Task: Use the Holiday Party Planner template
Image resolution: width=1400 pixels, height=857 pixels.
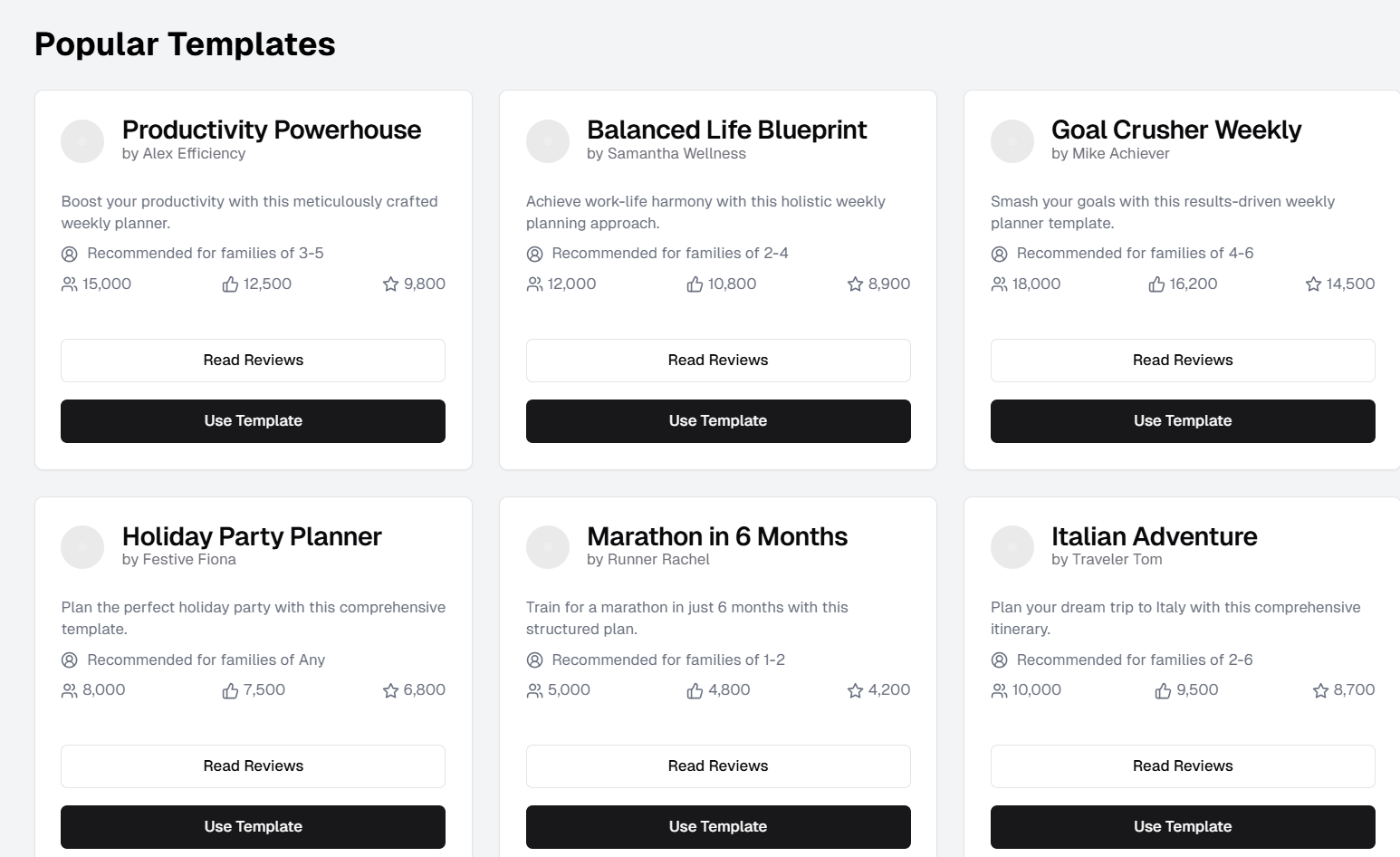Action: [x=253, y=827]
